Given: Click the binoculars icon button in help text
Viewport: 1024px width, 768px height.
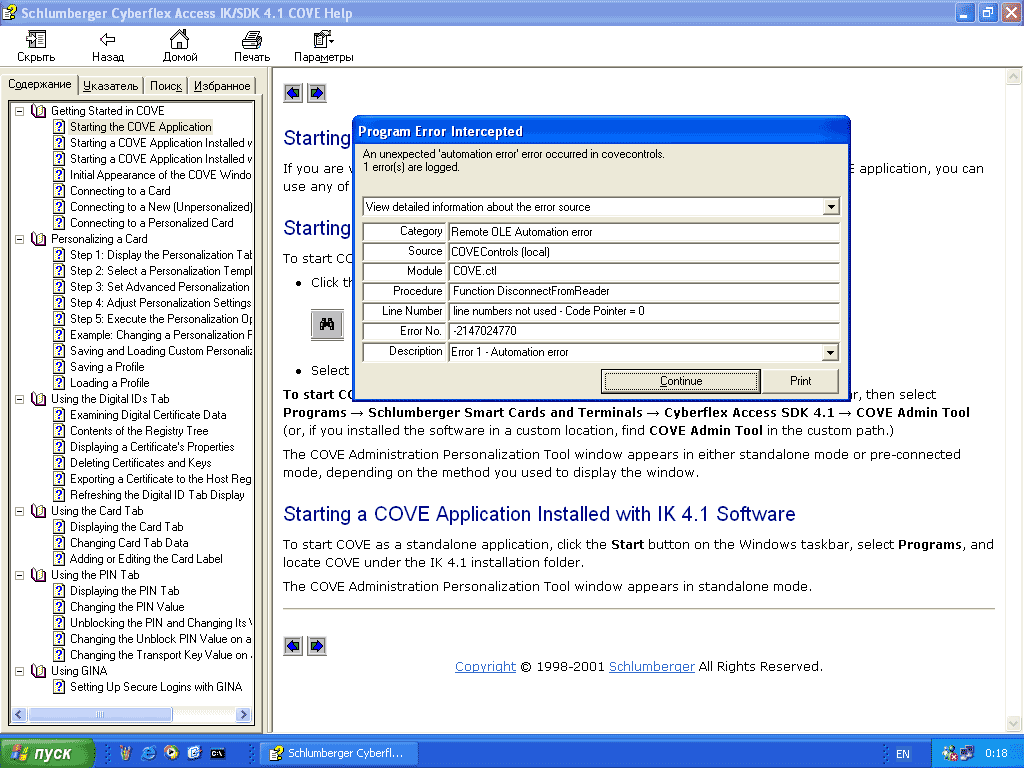Looking at the screenshot, I should tap(327, 325).
